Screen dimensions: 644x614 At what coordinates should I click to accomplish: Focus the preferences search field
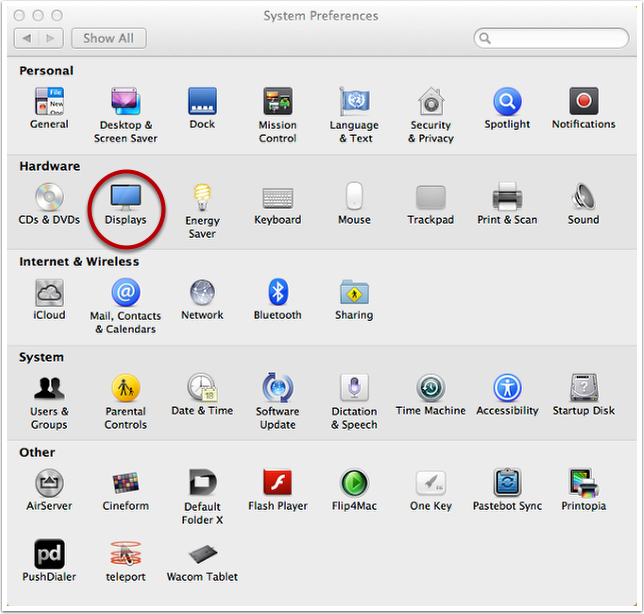coord(551,39)
